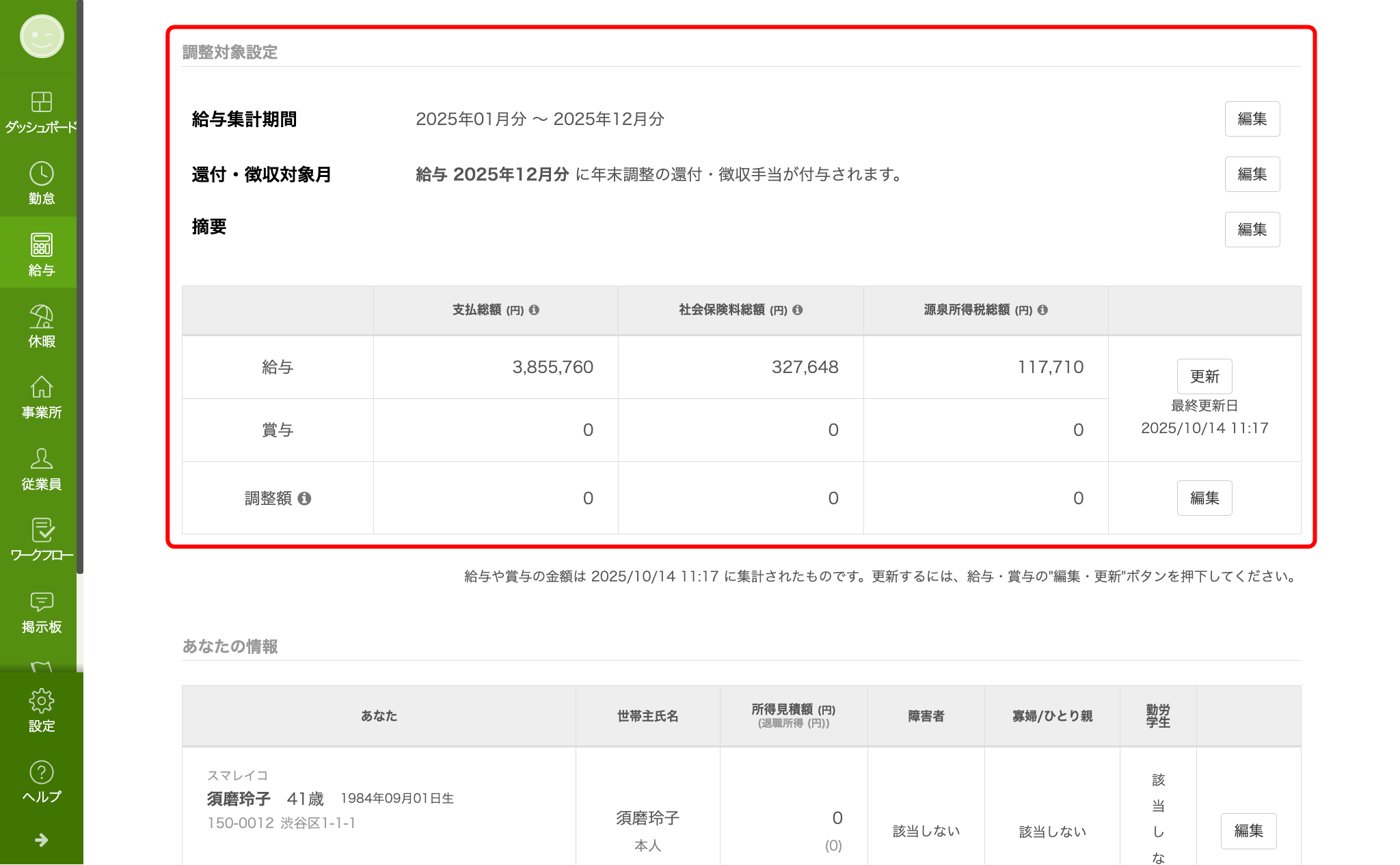This screenshot has height=865, width=1400.
Task: Click info icon next to 源泉所得税総額
Action: coord(1042,310)
